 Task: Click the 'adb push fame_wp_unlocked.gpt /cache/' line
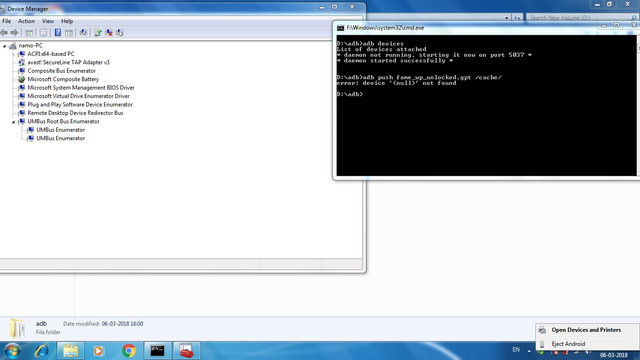click(419, 78)
